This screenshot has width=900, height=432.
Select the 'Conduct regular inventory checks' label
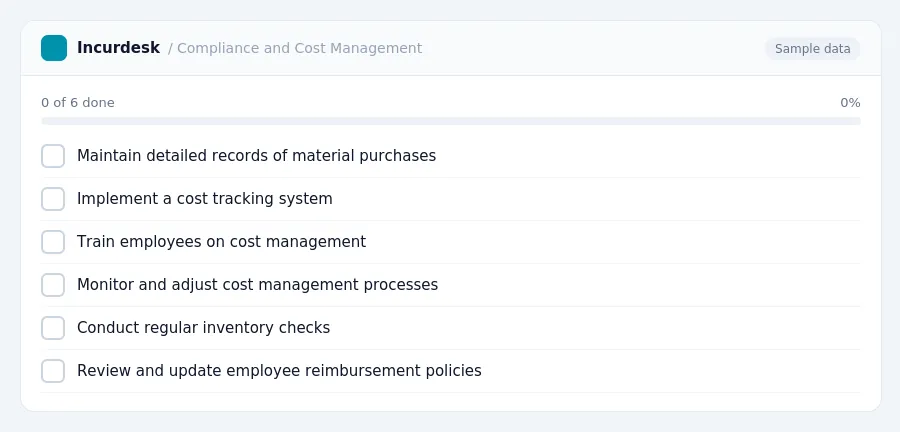coord(204,328)
